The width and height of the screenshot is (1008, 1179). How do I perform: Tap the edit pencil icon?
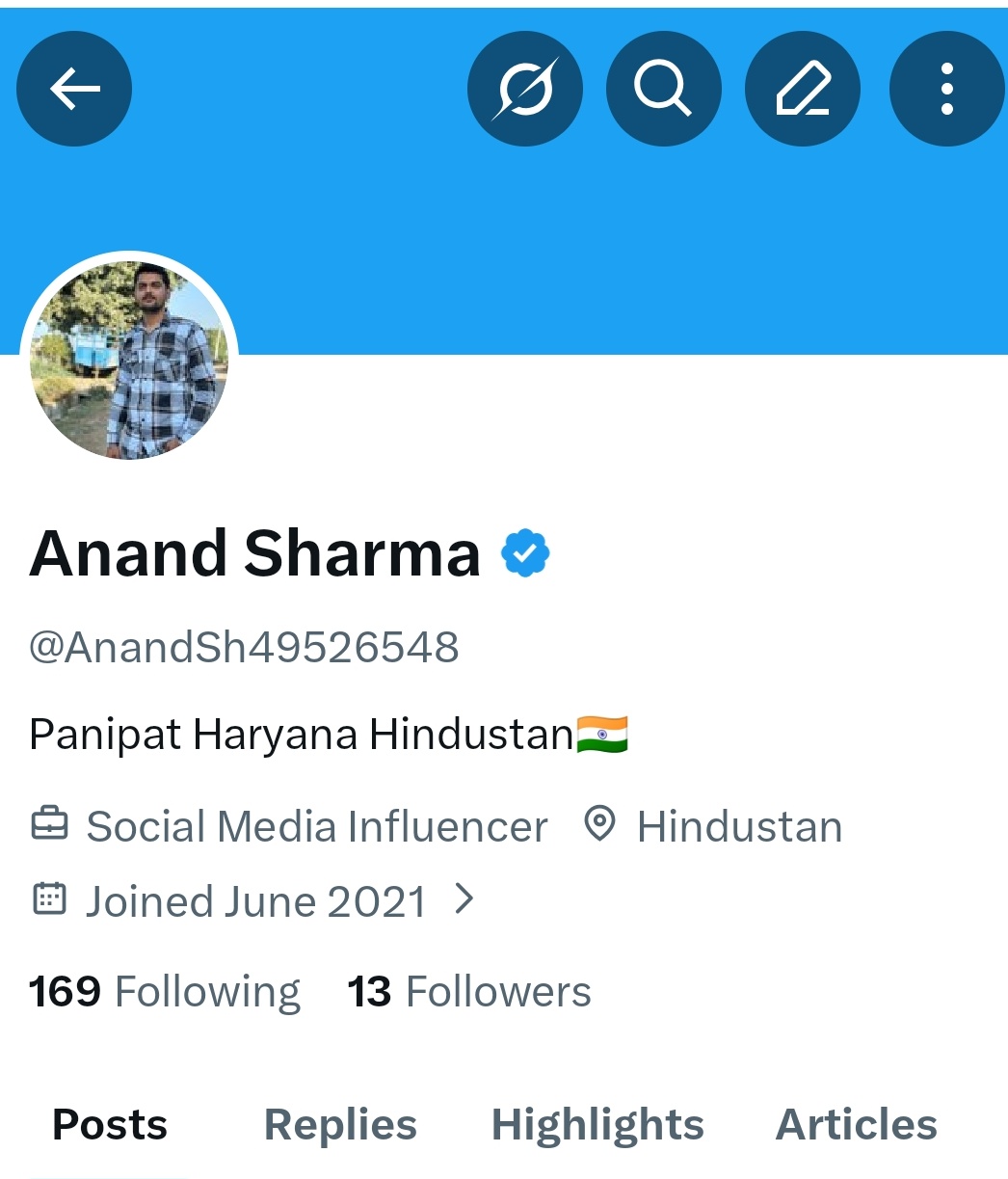coord(803,90)
